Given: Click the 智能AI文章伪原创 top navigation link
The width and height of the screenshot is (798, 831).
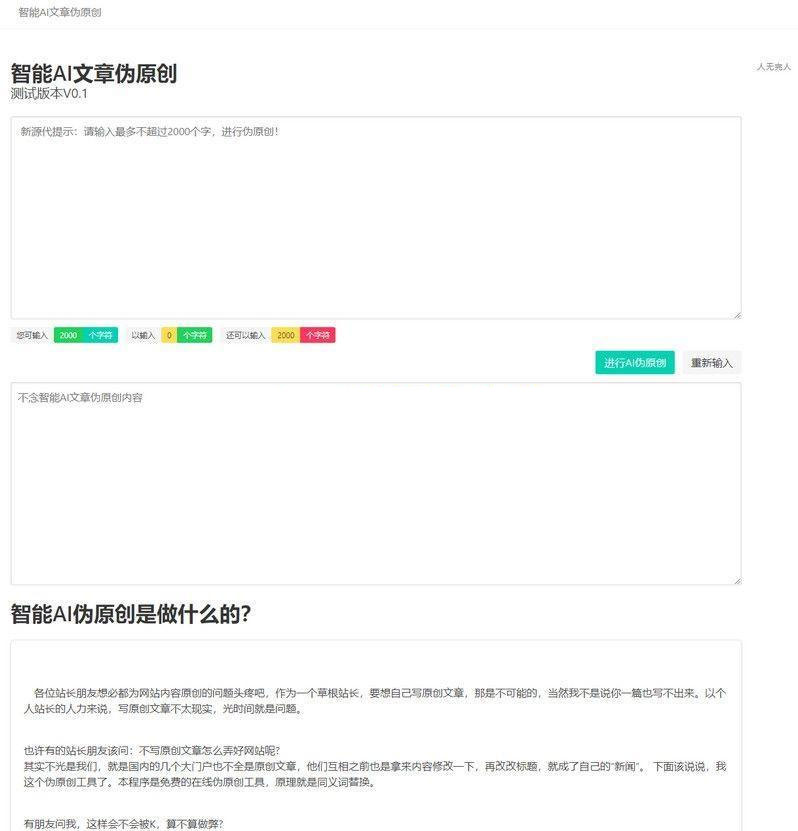Looking at the screenshot, I should [59, 13].
